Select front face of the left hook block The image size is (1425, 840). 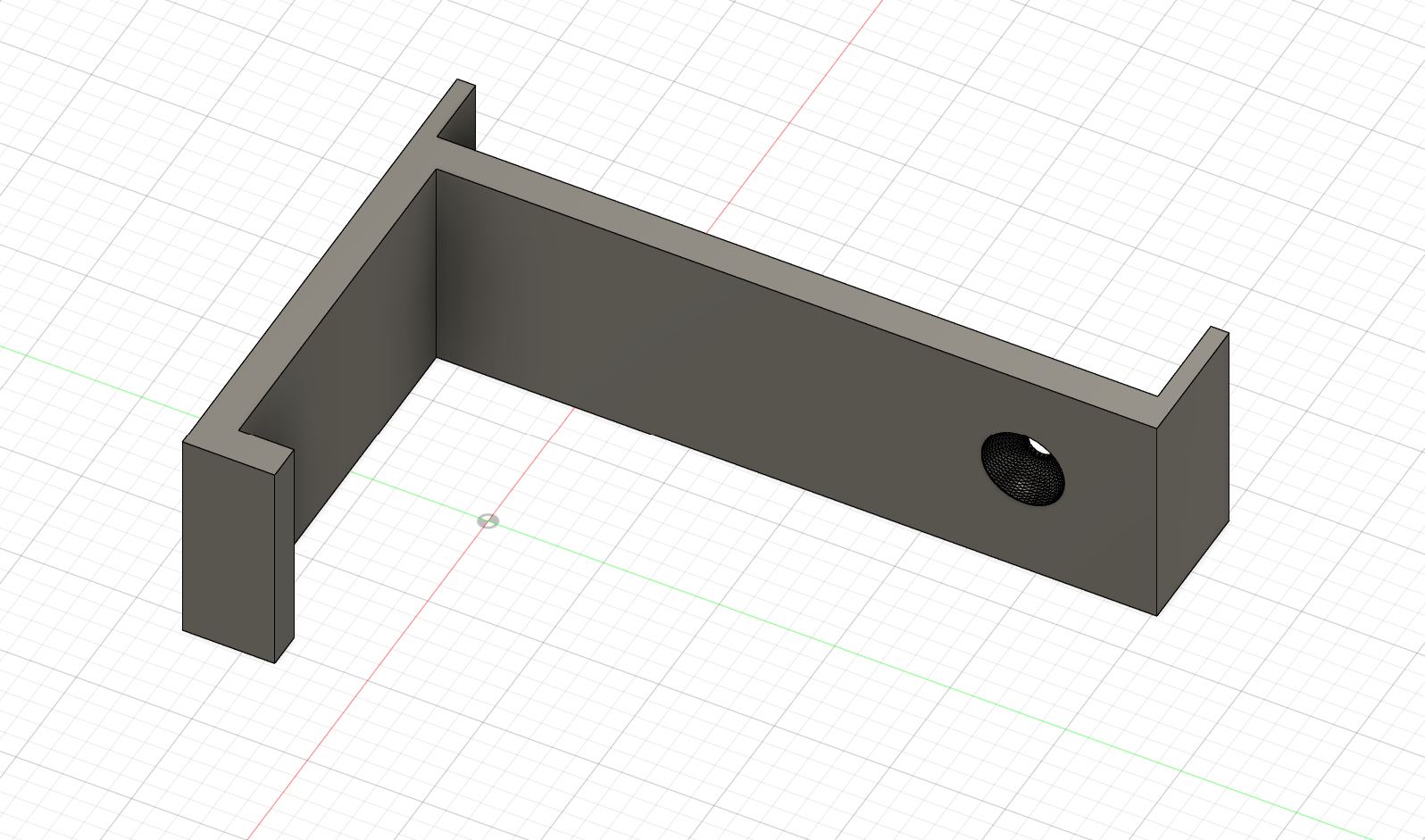tap(229, 552)
